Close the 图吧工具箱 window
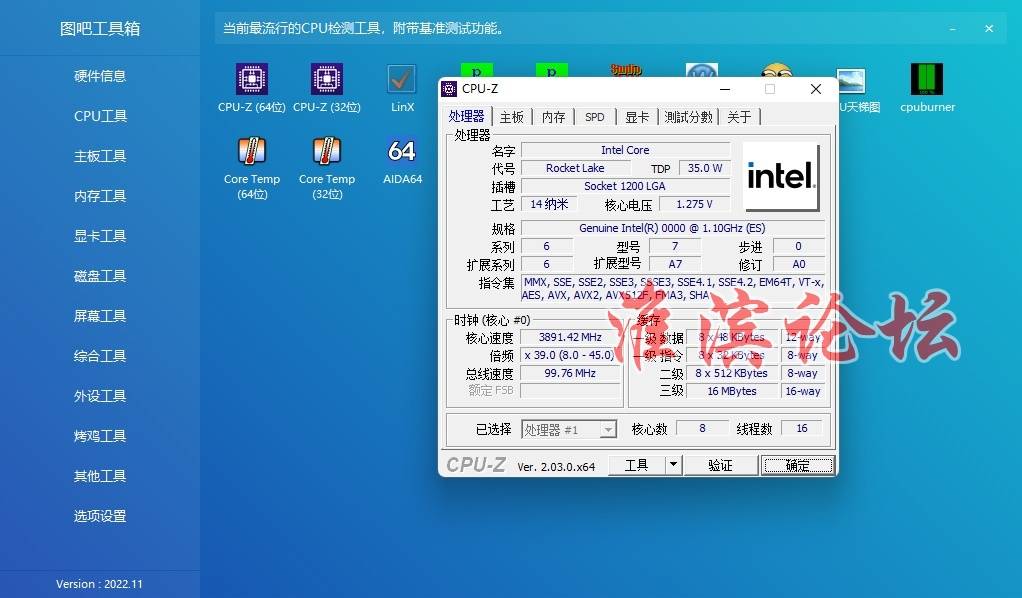The width and height of the screenshot is (1022, 598). [989, 29]
